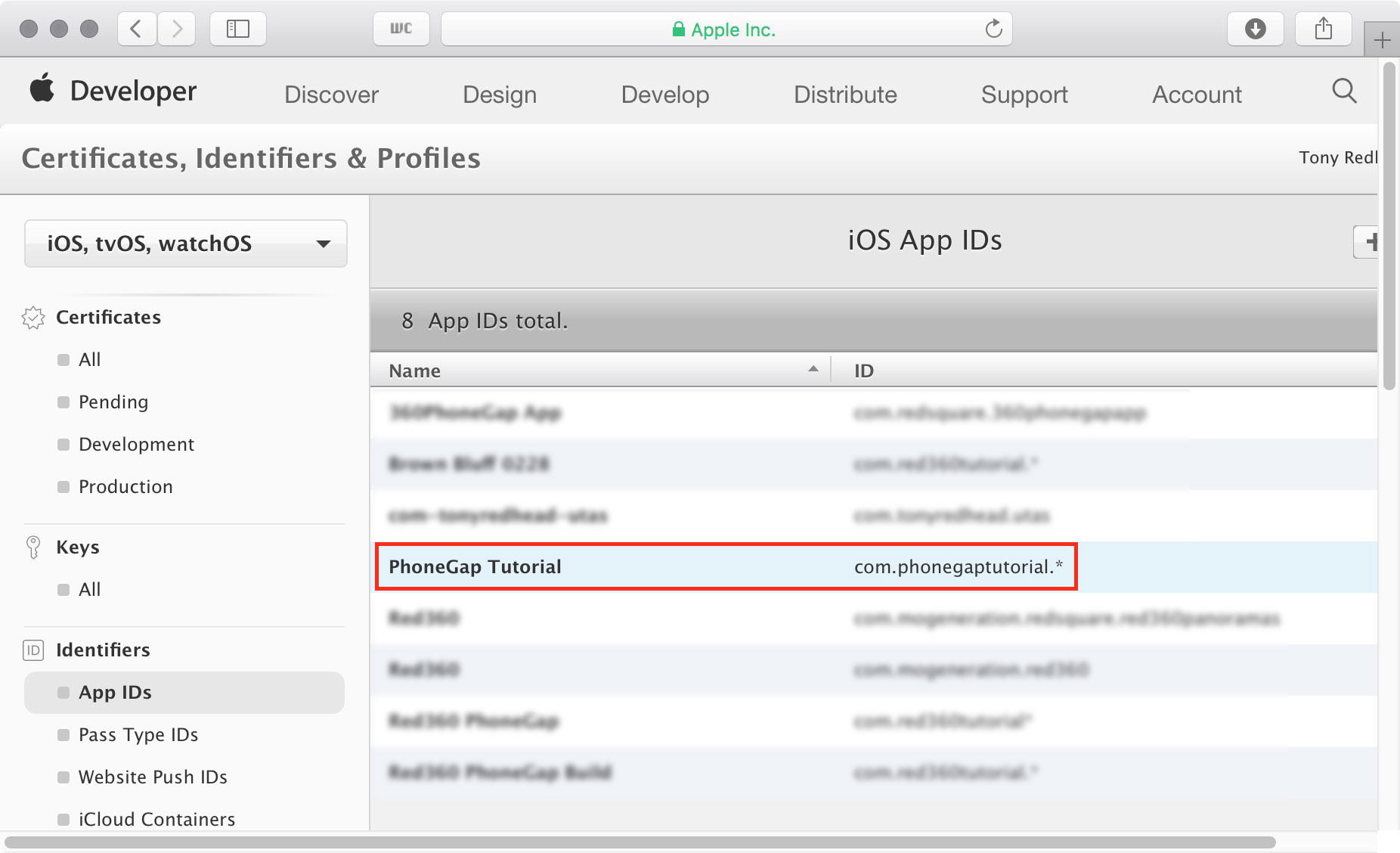Show All certificates under Certificates
This screenshot has height=853, width=1400.
(x=89, y=359)
